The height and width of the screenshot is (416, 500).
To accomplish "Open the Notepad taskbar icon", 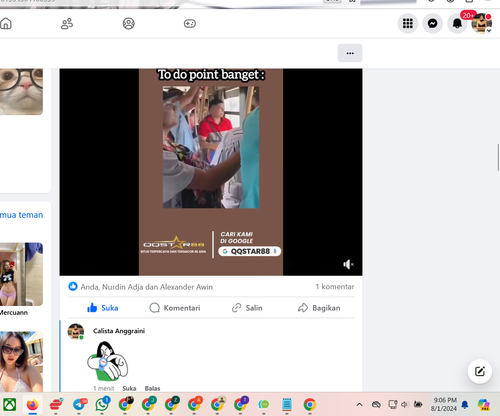I will pyautogui.click(x=287, y=405).
